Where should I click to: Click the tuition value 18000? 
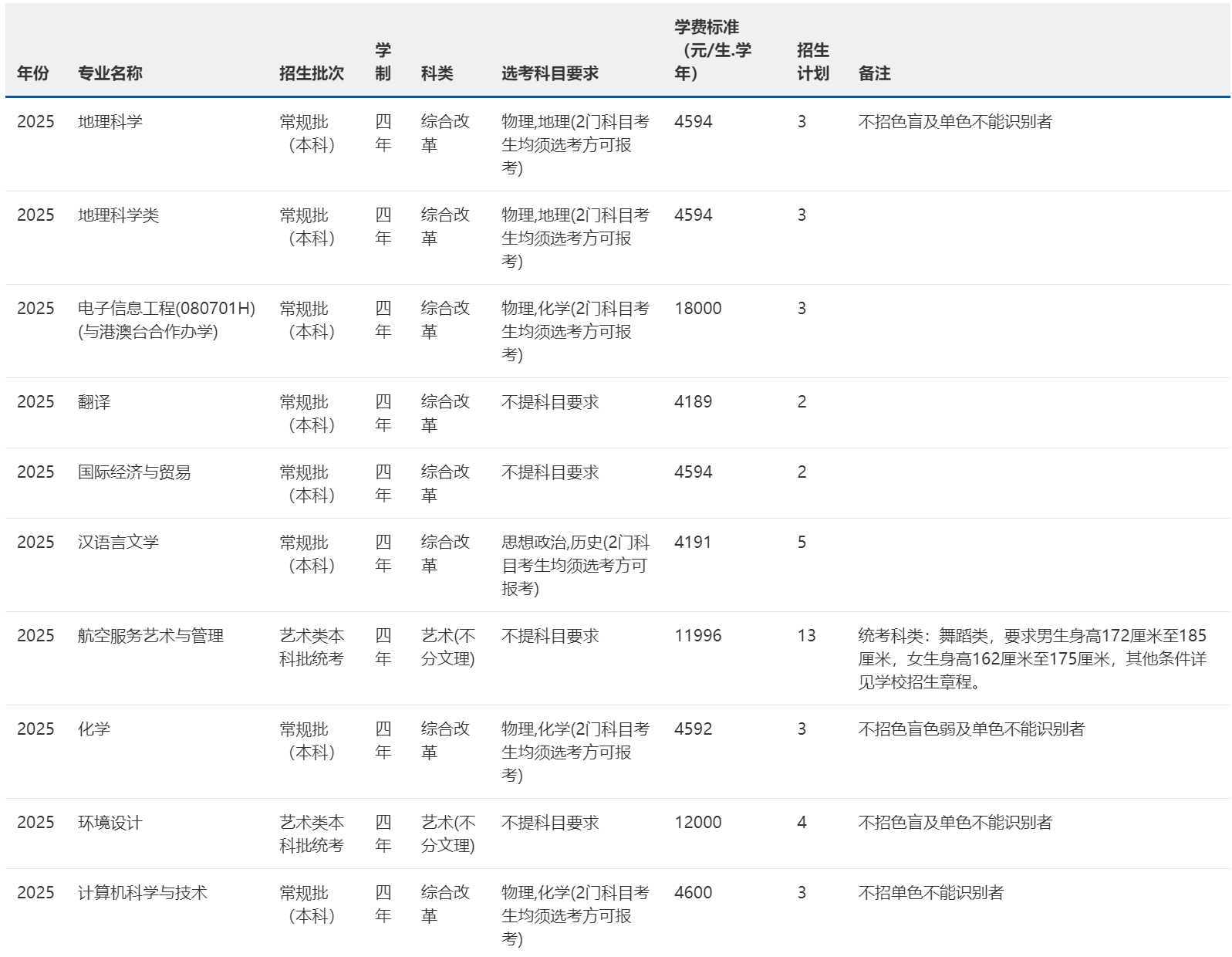coord(698,309)
